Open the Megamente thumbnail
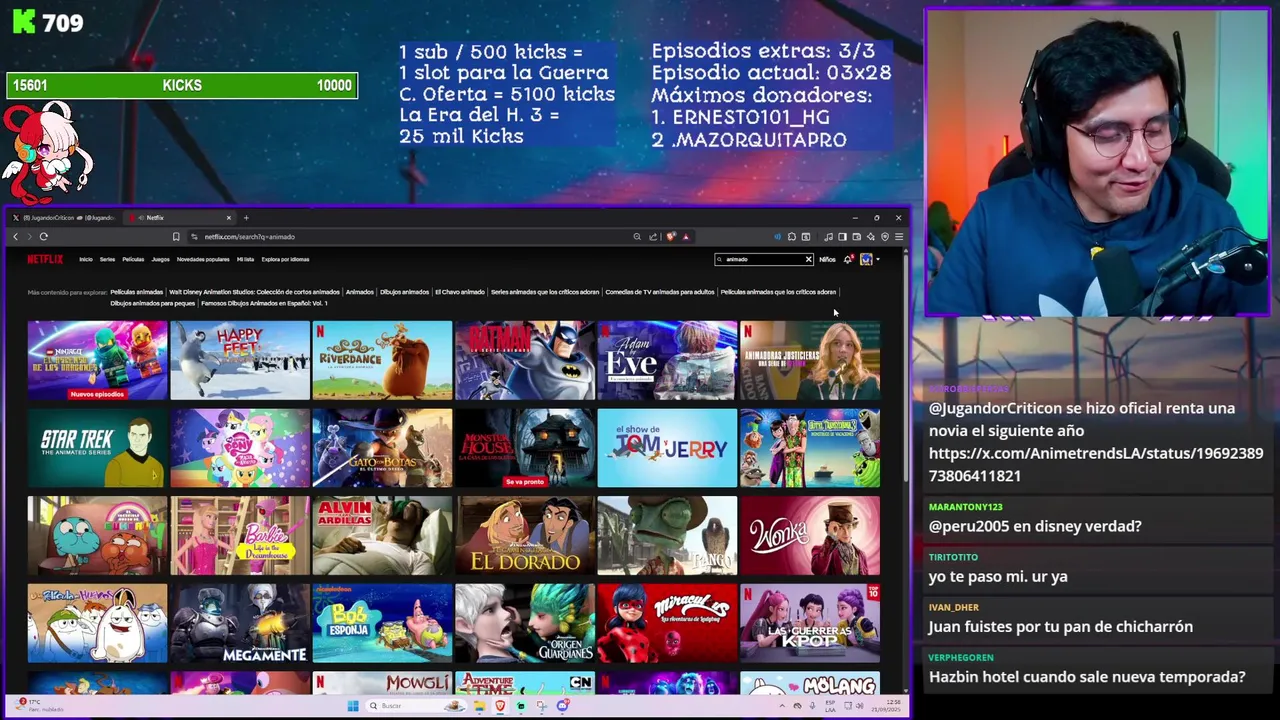This screenshot has width=1280, height=720. (240, 624)
